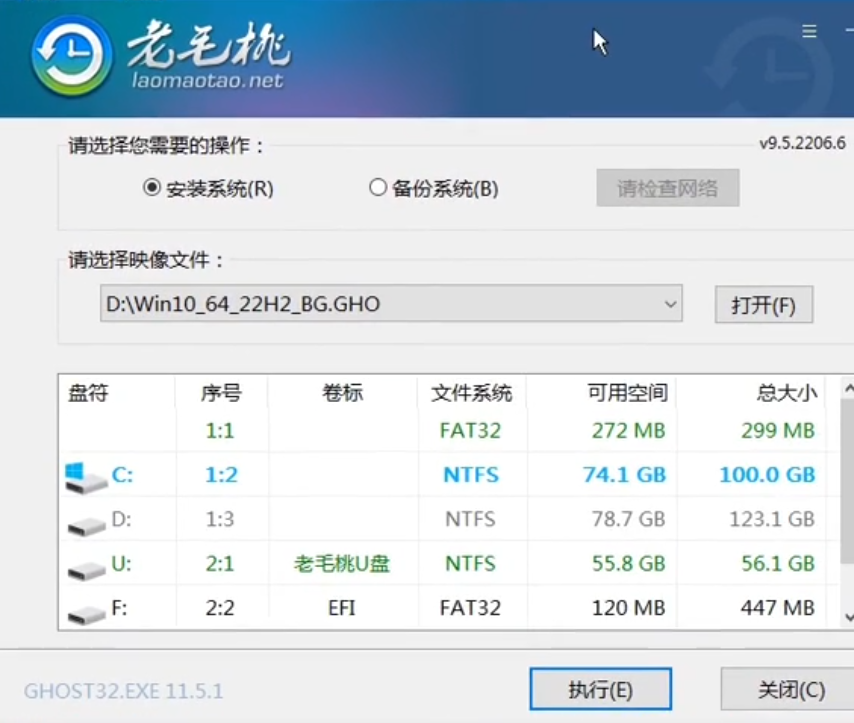Click the 请检查网络 button
The image size is (854, 723).
coord(668,188)
